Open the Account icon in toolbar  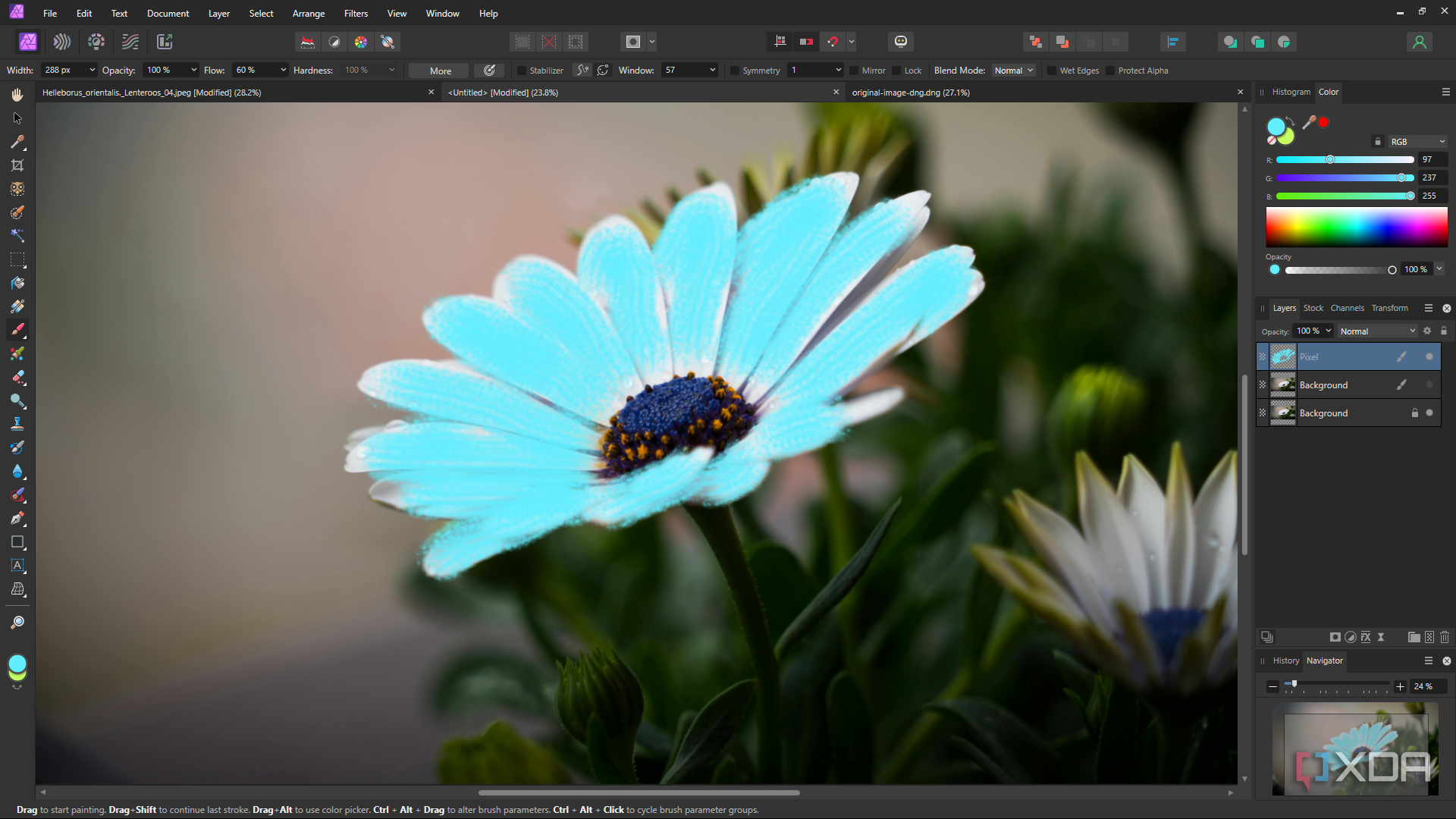coord(1420,42)
